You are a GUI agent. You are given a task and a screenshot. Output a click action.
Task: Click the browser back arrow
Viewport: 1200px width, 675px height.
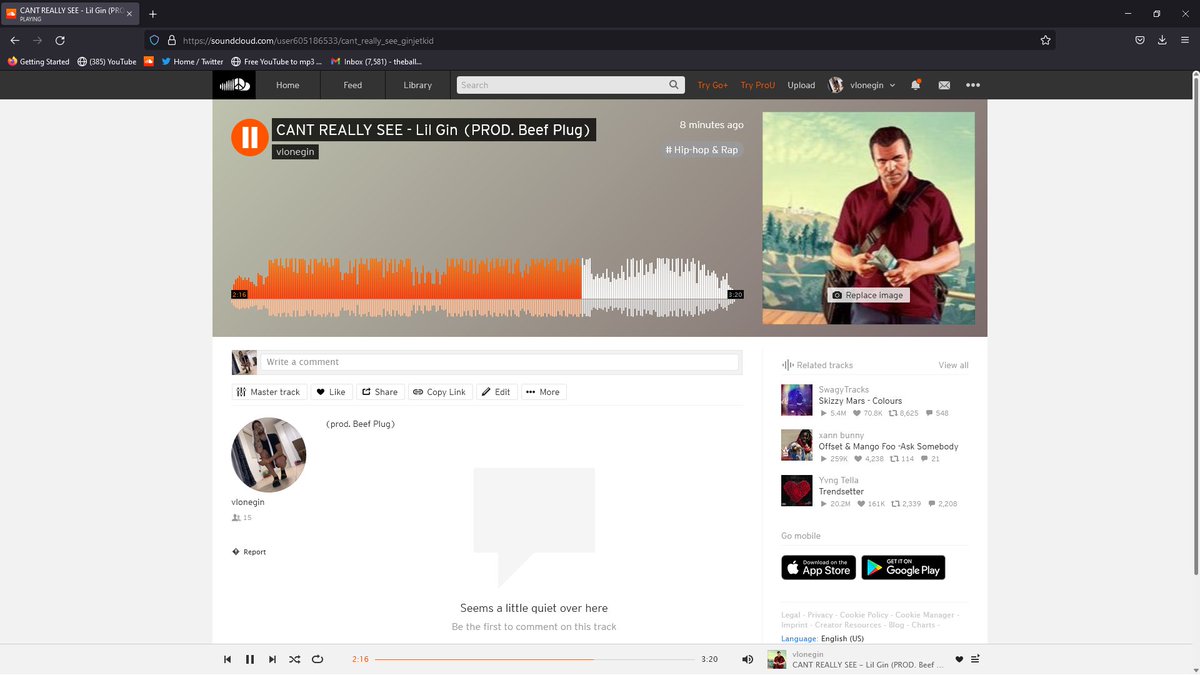pos(14,40)
